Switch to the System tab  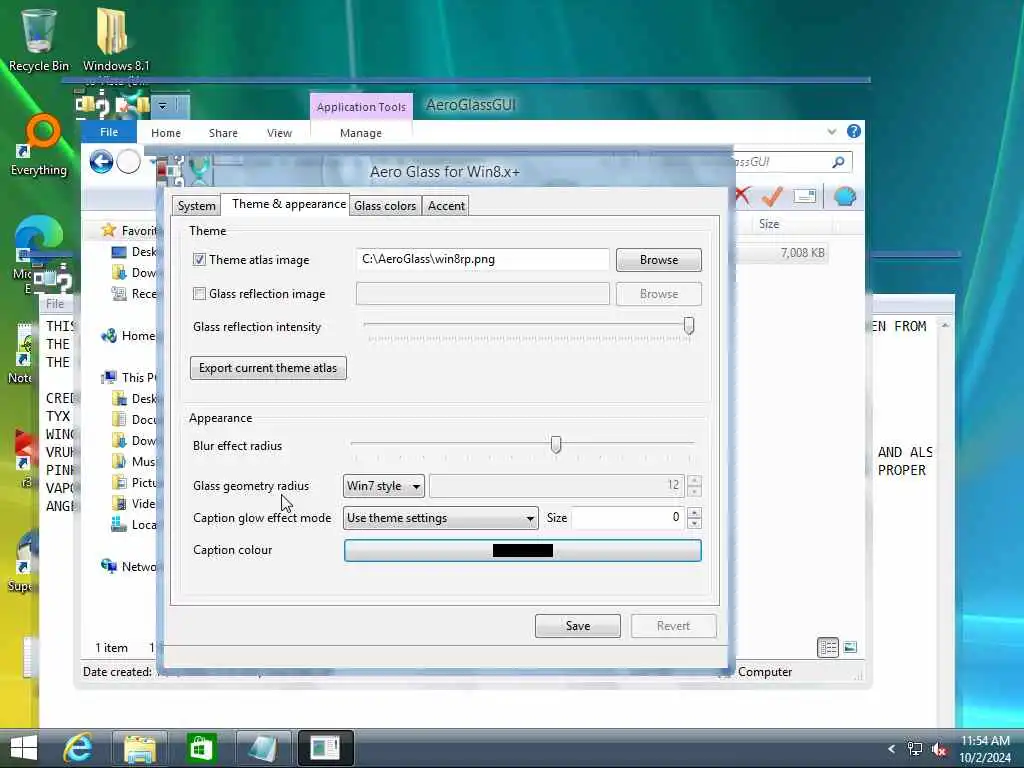[196, 206]
